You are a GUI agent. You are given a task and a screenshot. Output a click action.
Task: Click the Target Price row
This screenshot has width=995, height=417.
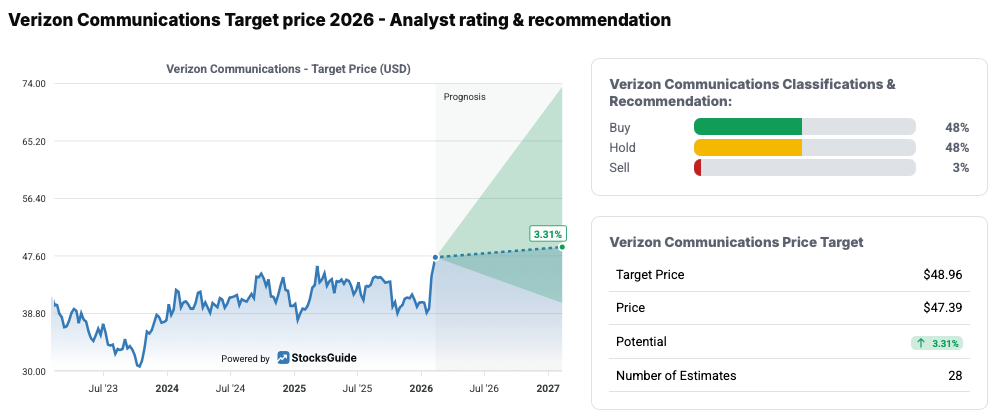click(788, 274)
